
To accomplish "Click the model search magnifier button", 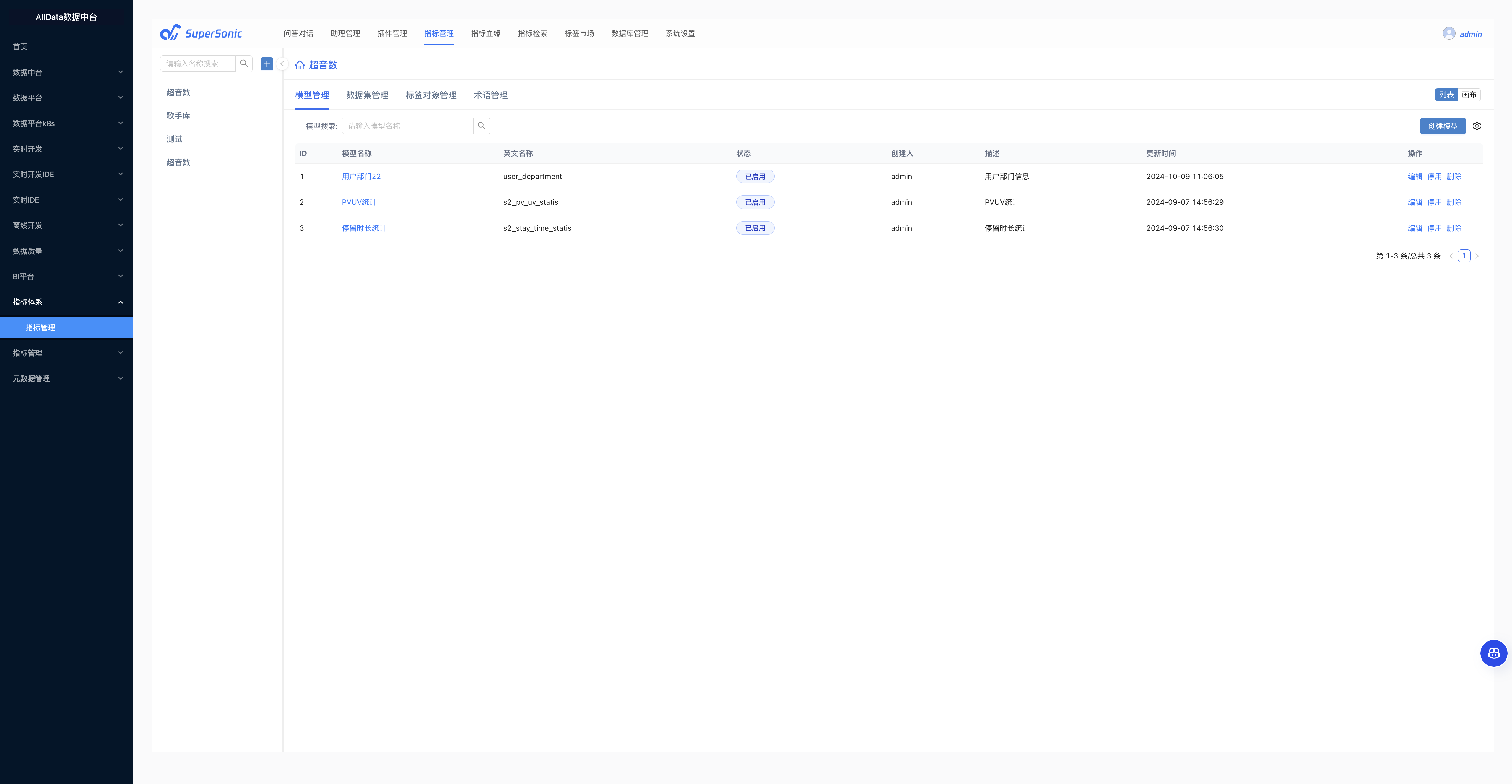I will coord(482,126).
